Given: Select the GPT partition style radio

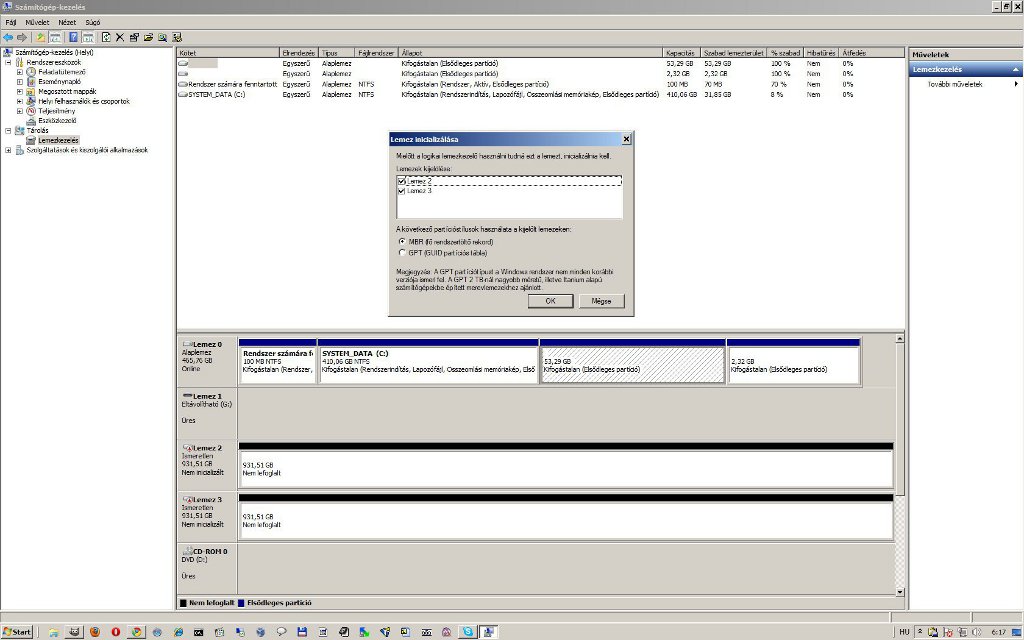Looking at the screenshot, I should [x=402, y=253].
